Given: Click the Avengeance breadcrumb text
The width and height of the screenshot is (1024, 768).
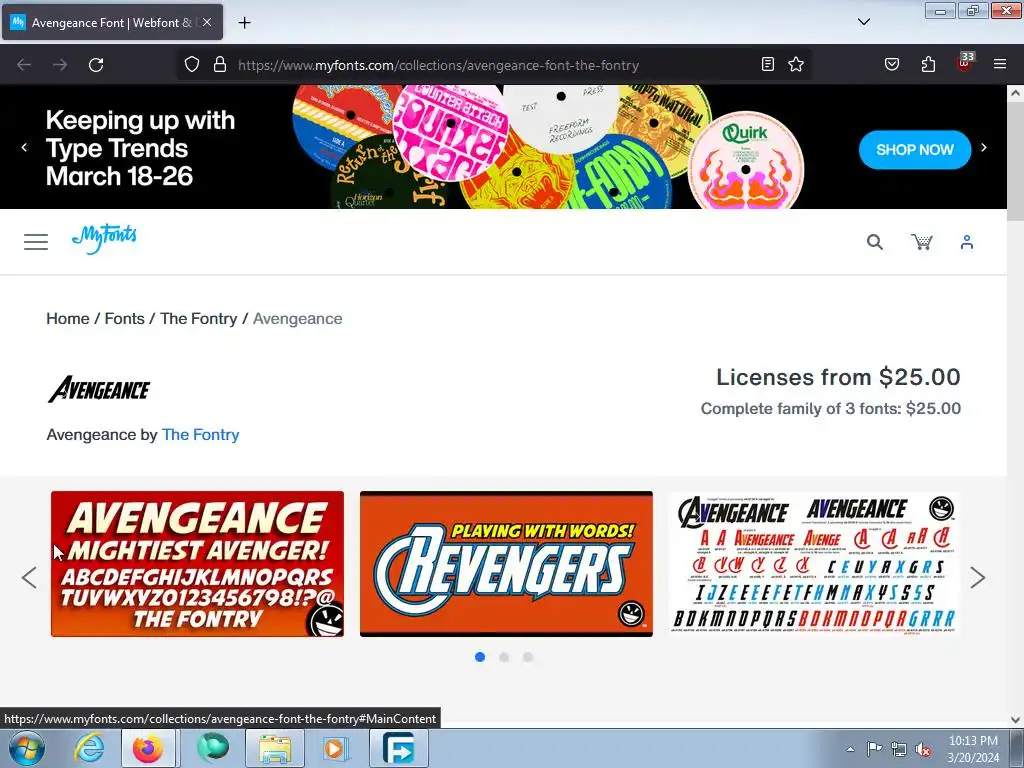Looking at the screenshot, I should tap(298, 319).
